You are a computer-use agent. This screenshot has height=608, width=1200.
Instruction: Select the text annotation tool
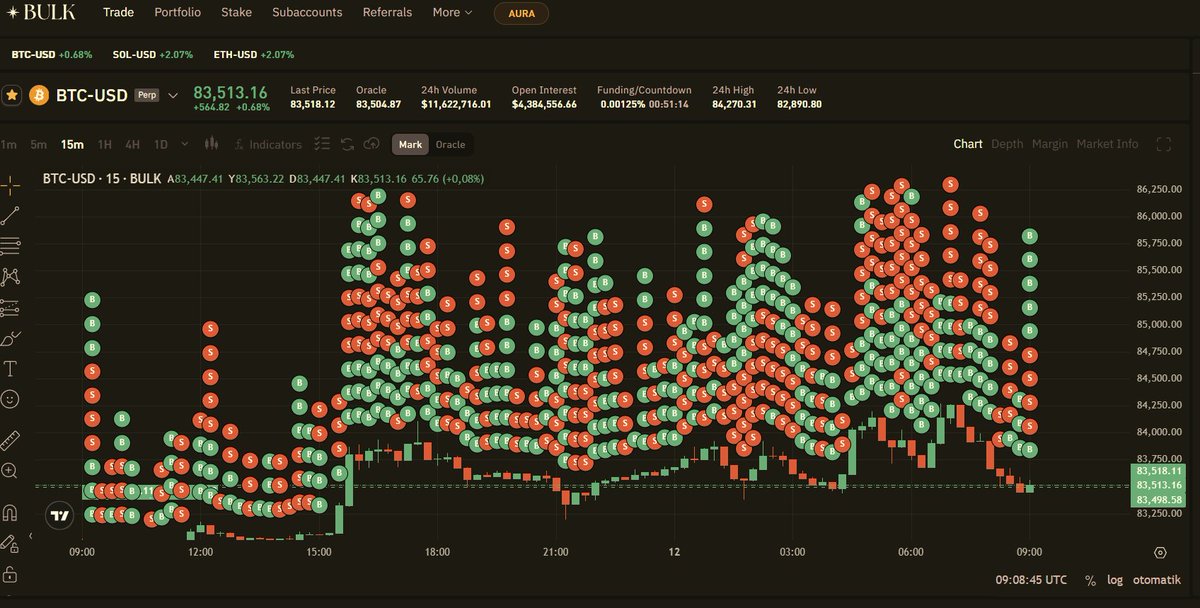11,369
